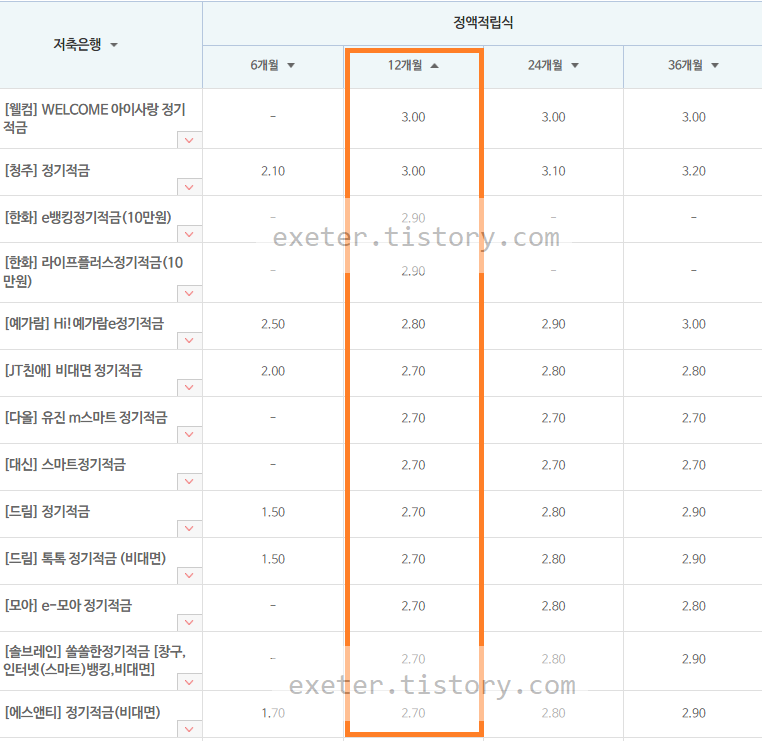Select [JT친애] 비대면 정기적금 name

[73, 370]
